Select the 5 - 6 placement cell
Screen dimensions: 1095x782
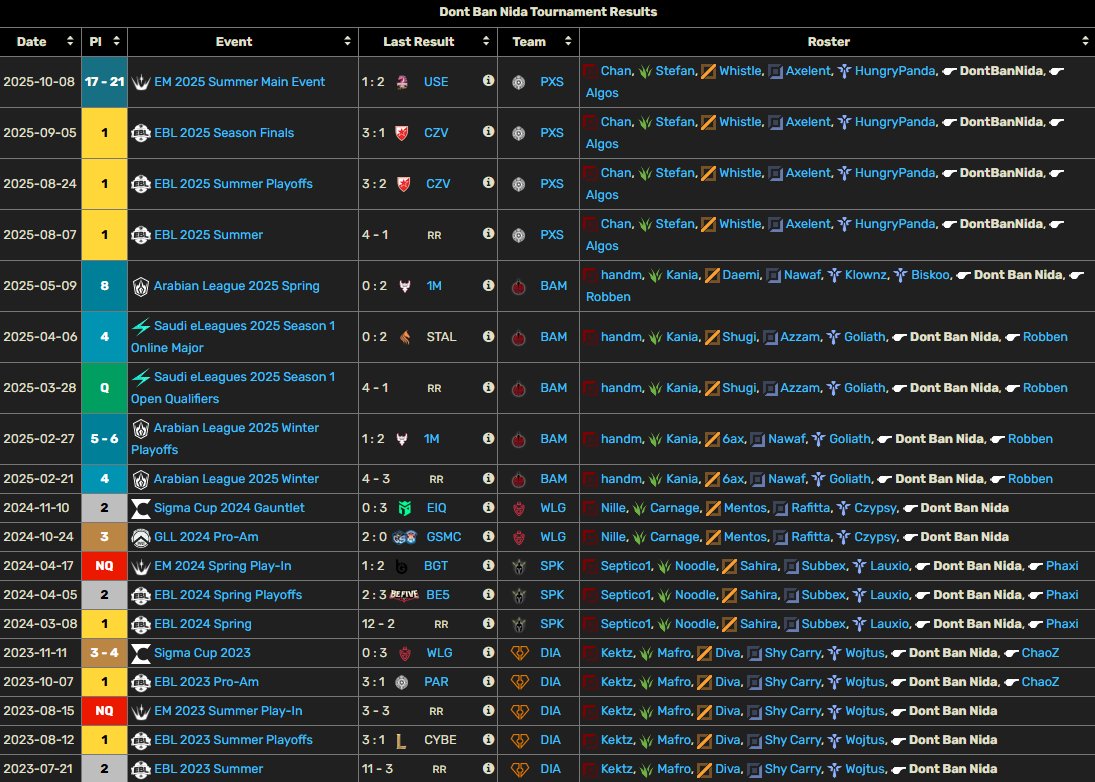click(x=104, y=438)
